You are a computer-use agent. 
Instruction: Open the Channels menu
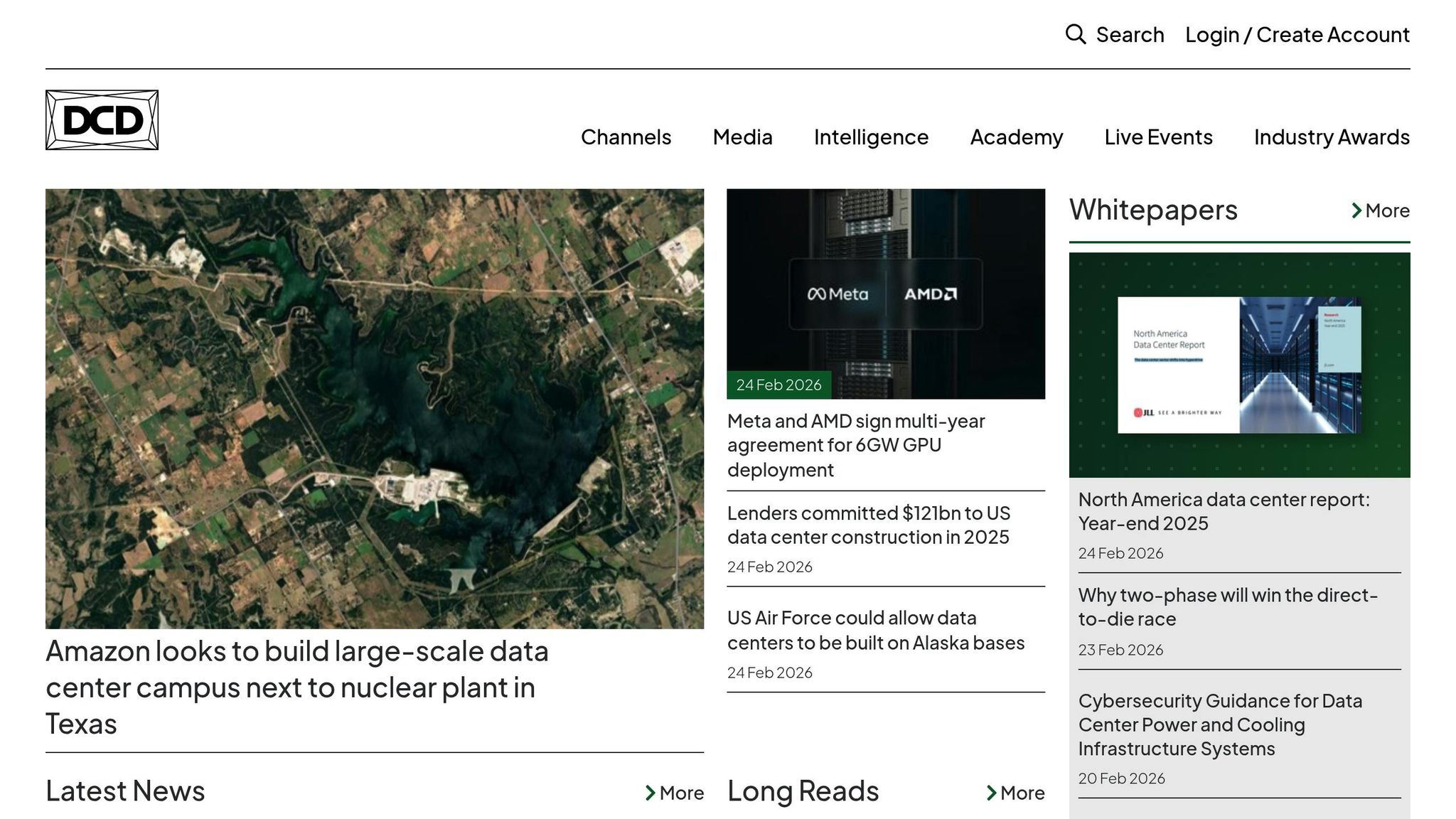click(626, 136)
